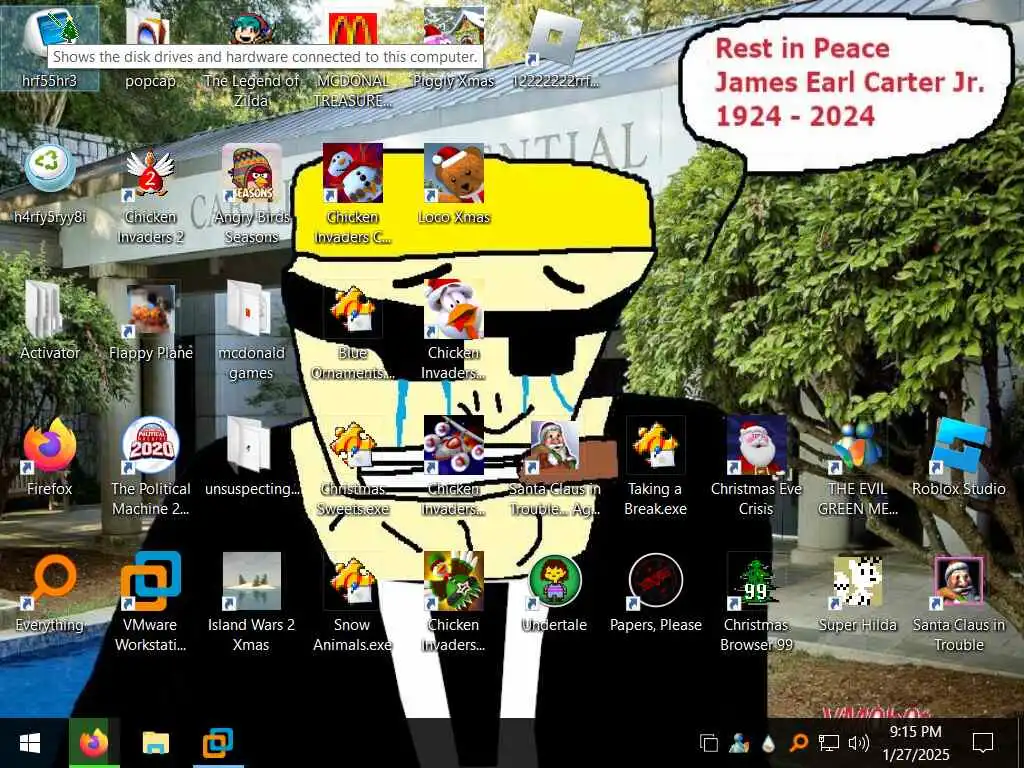Open Santa Claus in Trouble... Again shortcut
The width and height of the screenshot is (1024, 768).
pyautogui.click(x=555, y=466)
